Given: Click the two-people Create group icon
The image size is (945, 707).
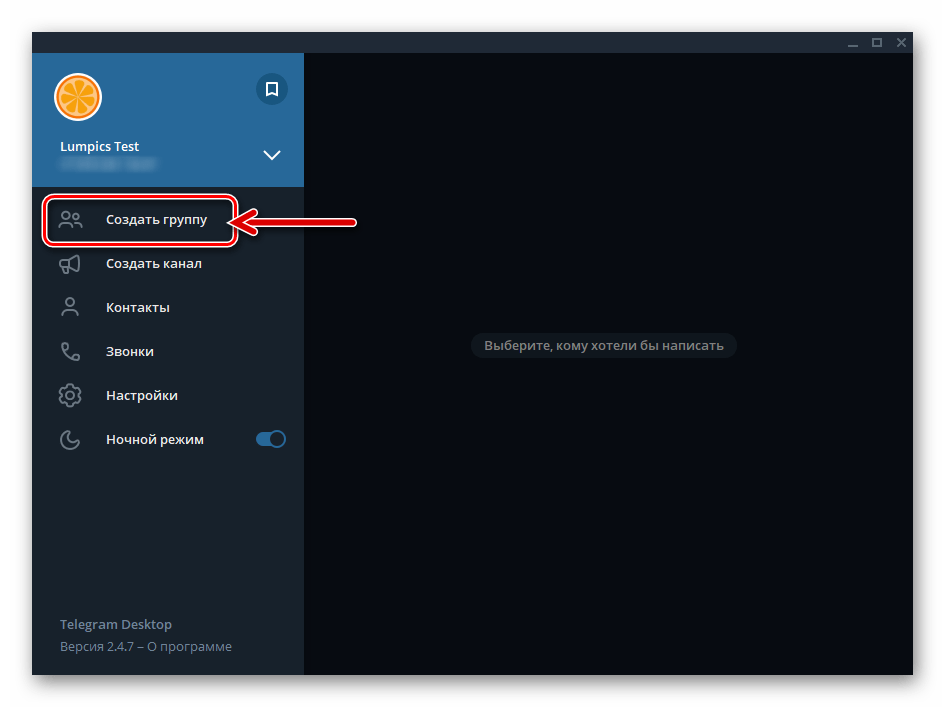Looking at the screenshot, I should click(x=70, y=220).
